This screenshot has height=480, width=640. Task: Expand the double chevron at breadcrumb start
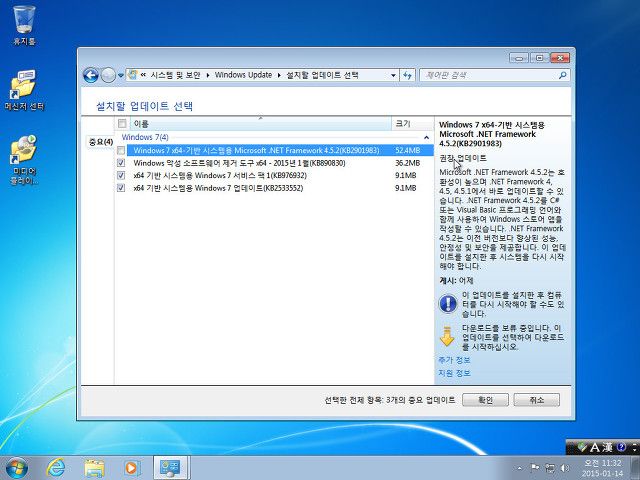(143, 75)
